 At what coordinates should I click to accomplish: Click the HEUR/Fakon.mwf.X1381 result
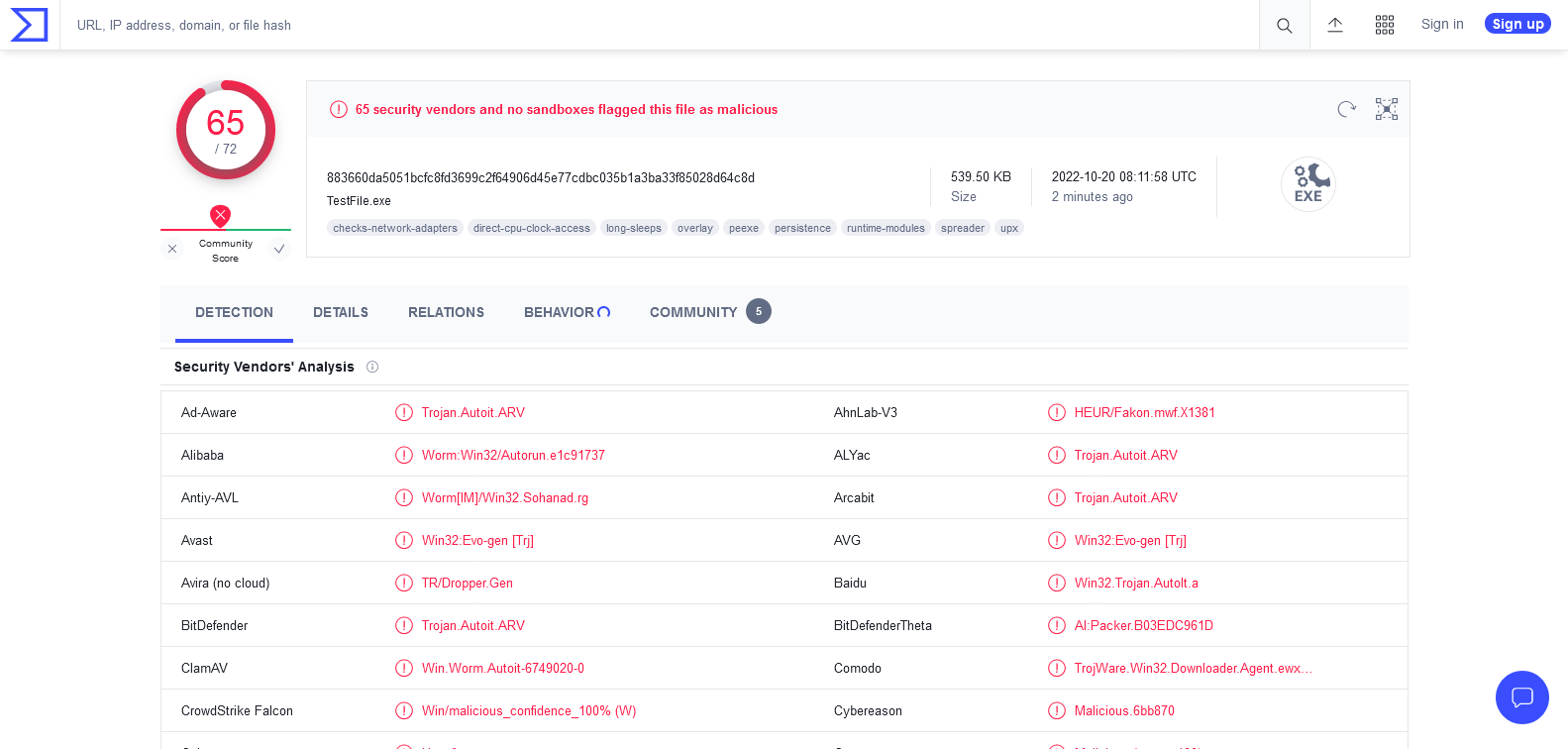pos(1145,412)
